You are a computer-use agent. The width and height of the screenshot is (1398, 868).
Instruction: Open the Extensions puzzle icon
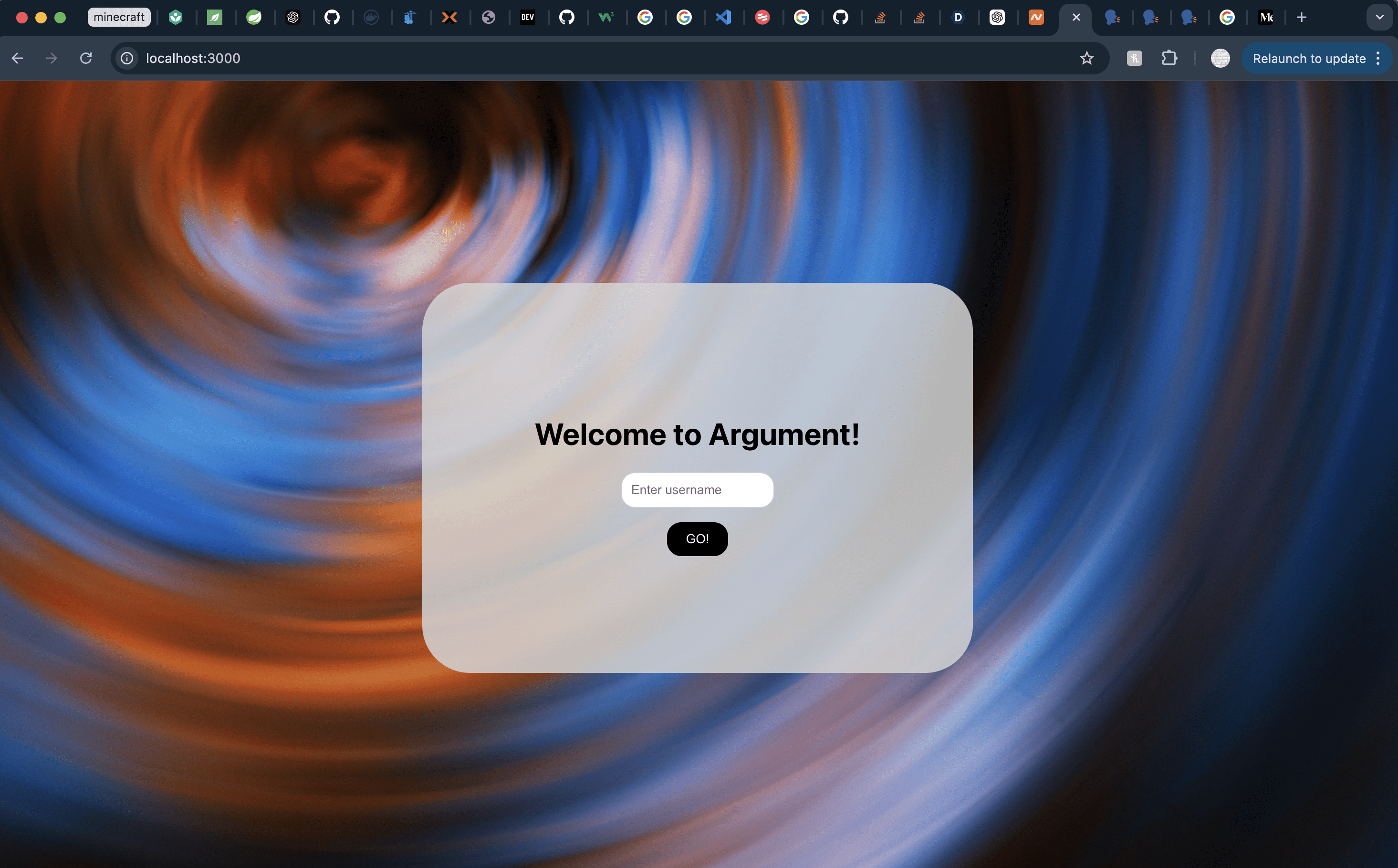coord(1169,58)
